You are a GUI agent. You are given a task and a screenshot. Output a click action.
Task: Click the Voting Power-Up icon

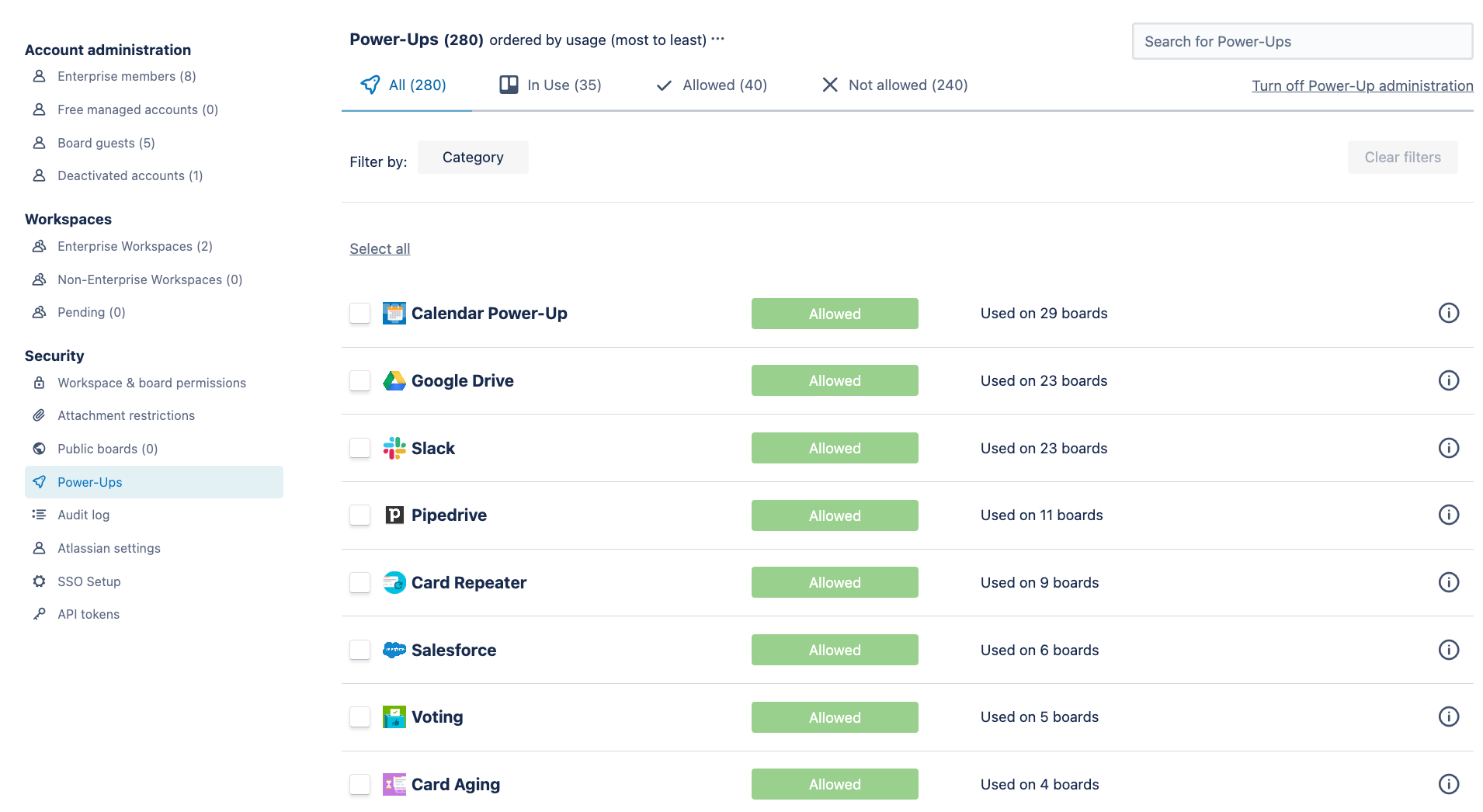tap(394, 717)
